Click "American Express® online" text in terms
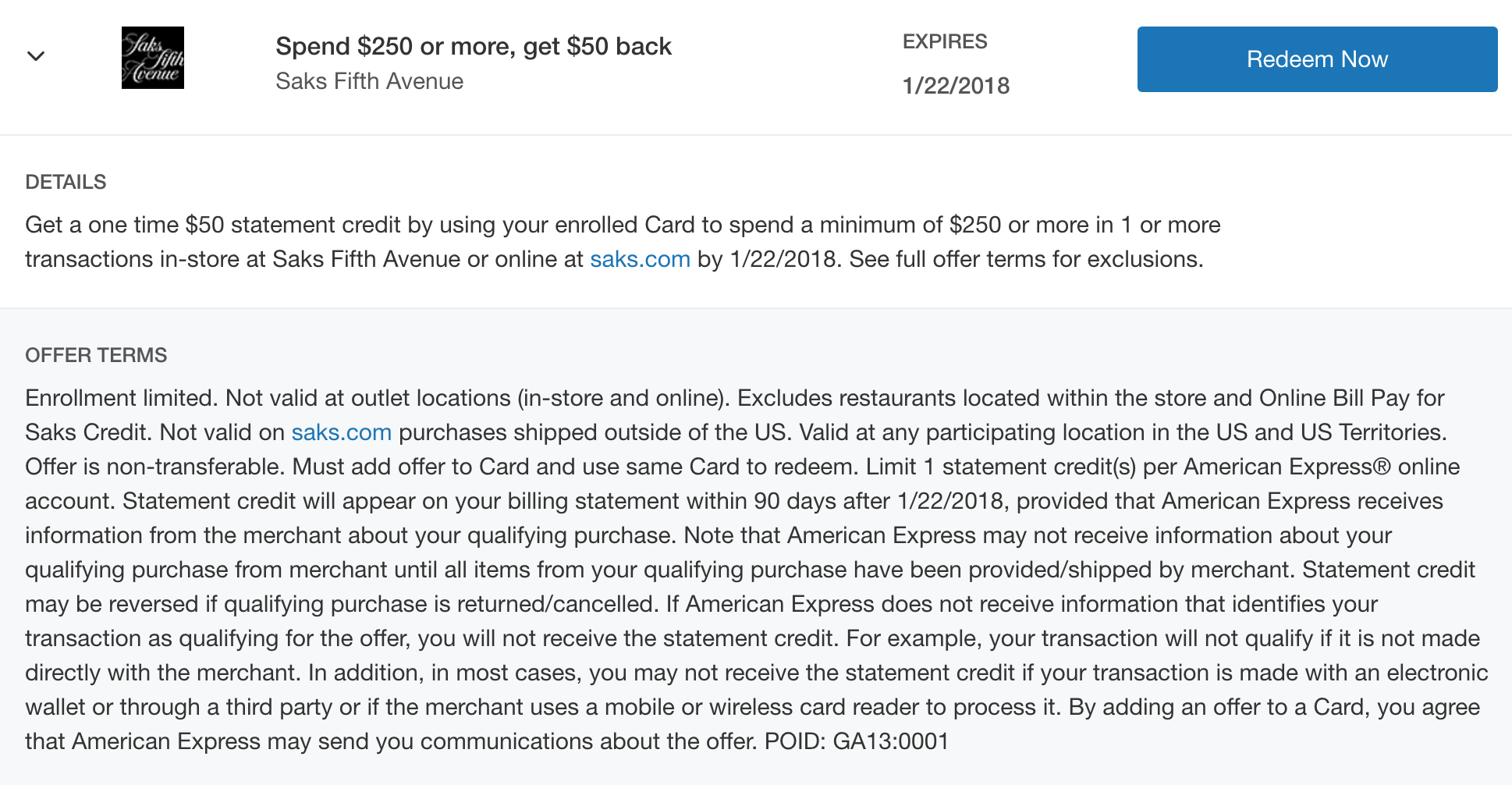 coord(1322,467)
